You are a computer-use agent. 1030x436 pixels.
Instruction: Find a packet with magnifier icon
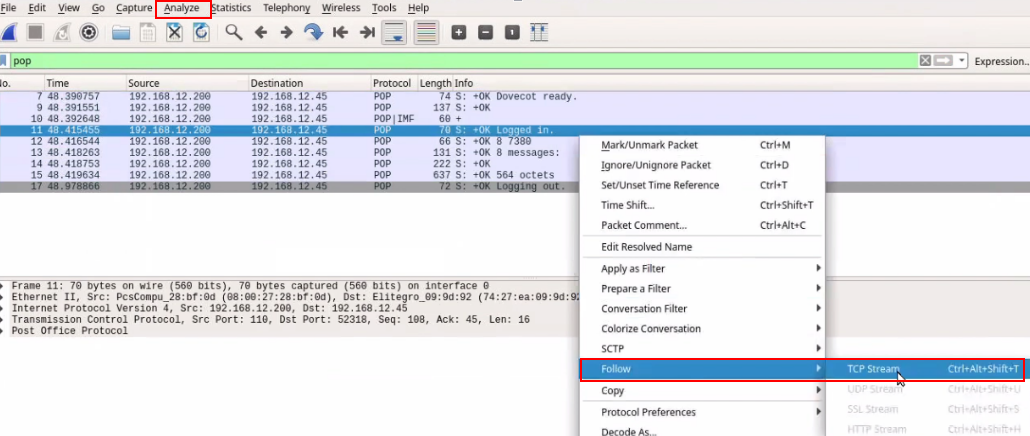[234, 32]
